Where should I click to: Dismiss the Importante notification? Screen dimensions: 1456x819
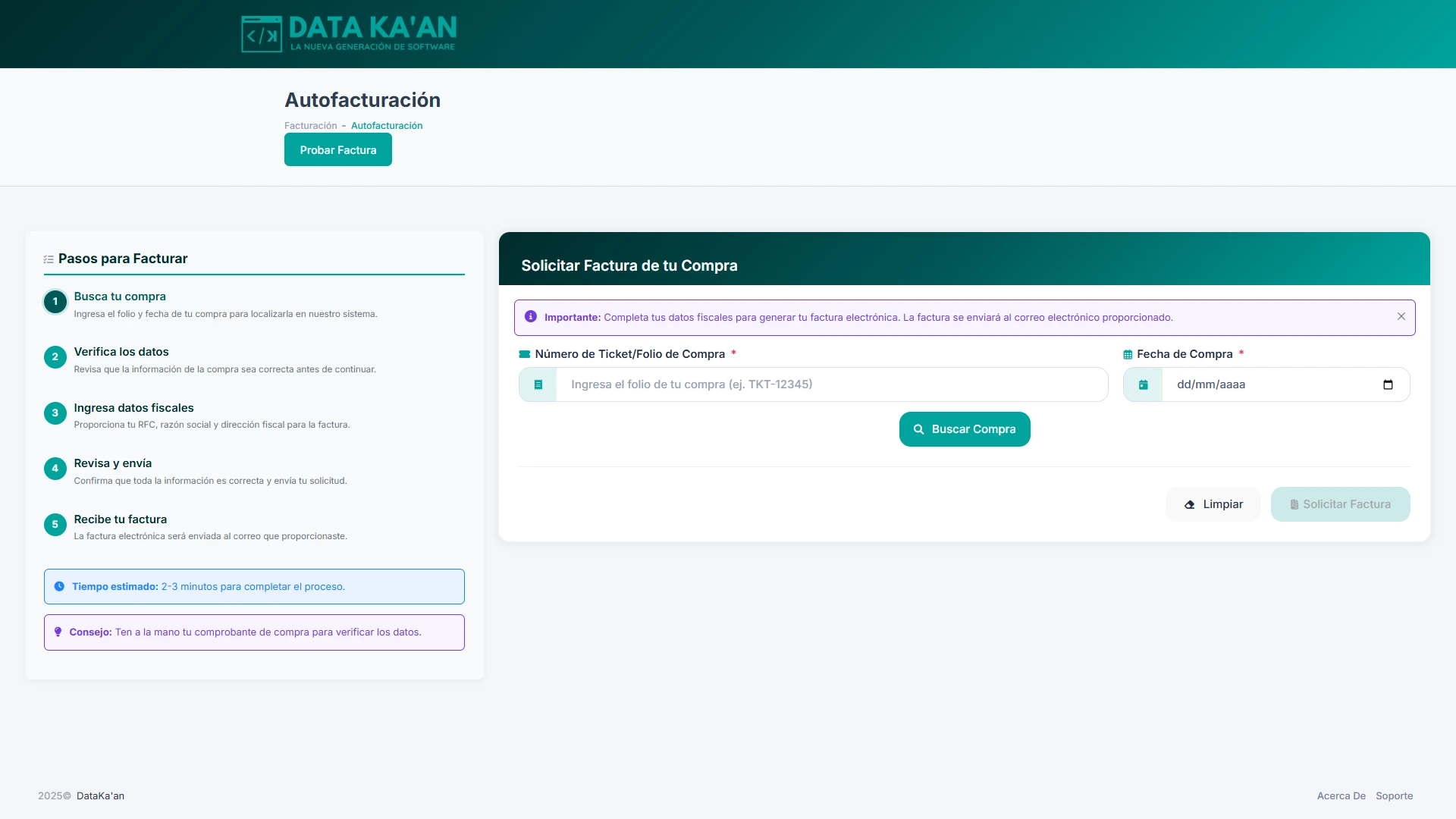pyautogui.click(x=1401, y=316)
